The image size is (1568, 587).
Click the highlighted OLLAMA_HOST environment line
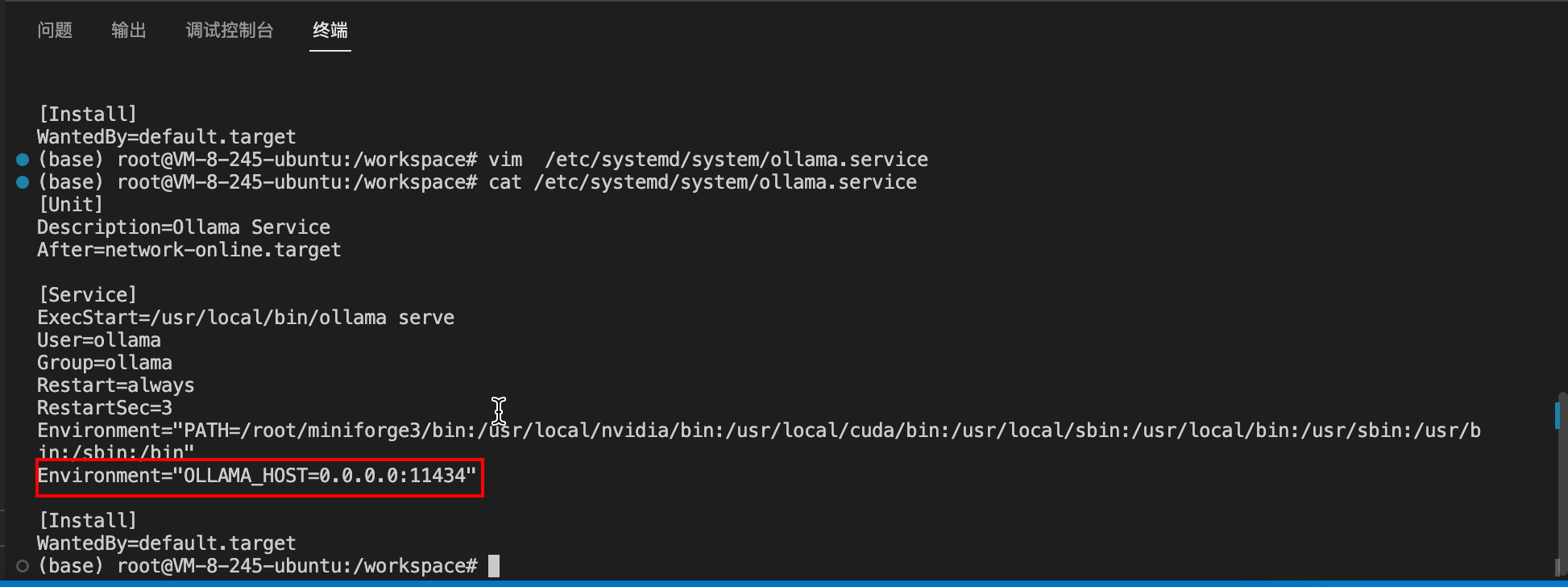click(x=258, y=476)
